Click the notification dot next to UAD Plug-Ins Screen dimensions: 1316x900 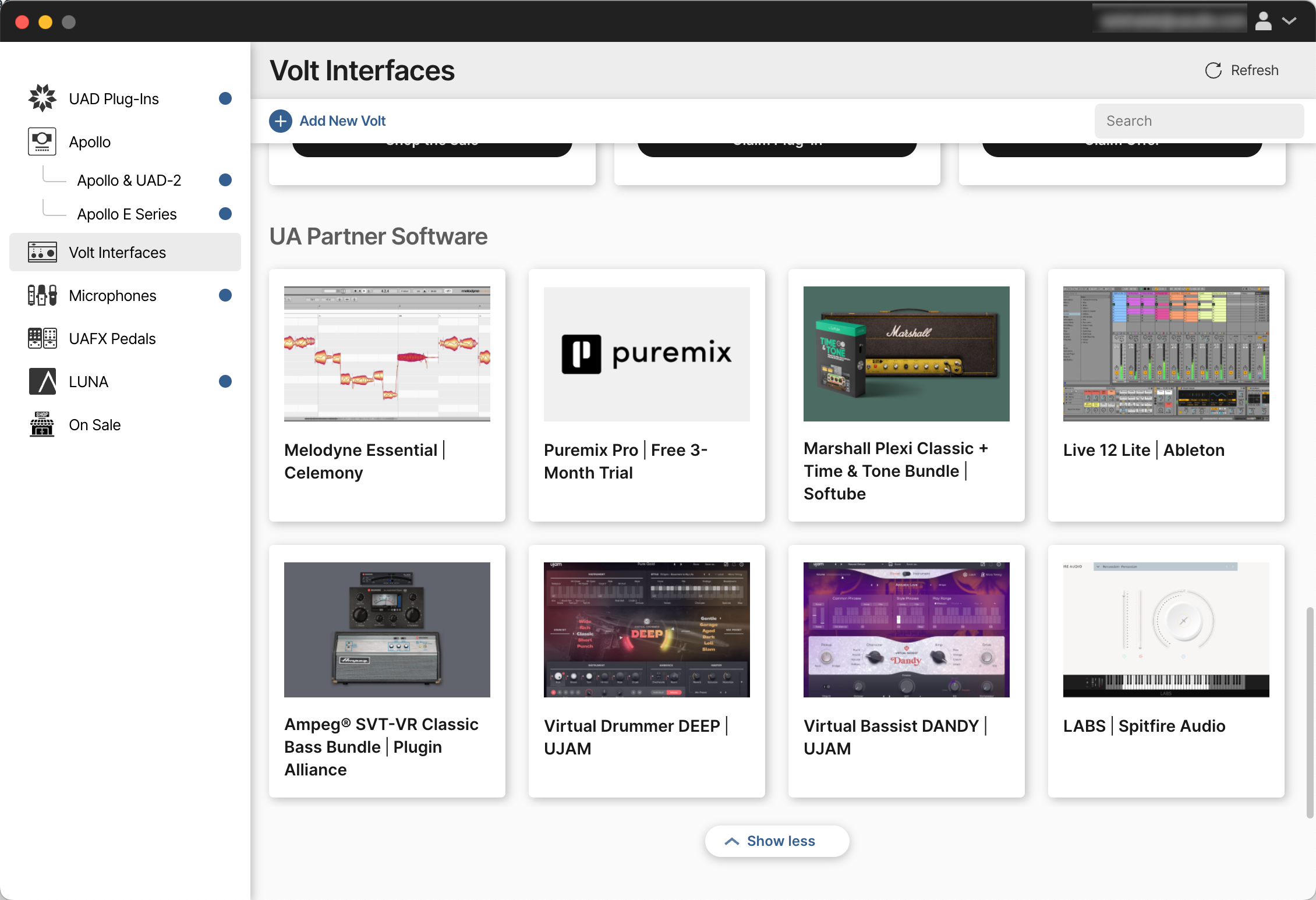click(225, 98)
